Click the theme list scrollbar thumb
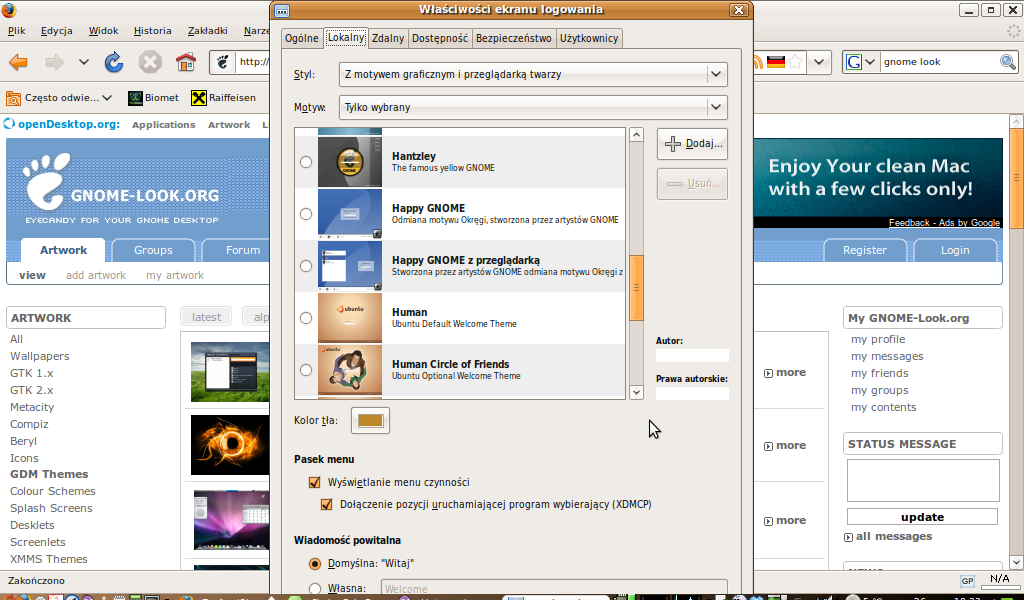 point(636,287)
